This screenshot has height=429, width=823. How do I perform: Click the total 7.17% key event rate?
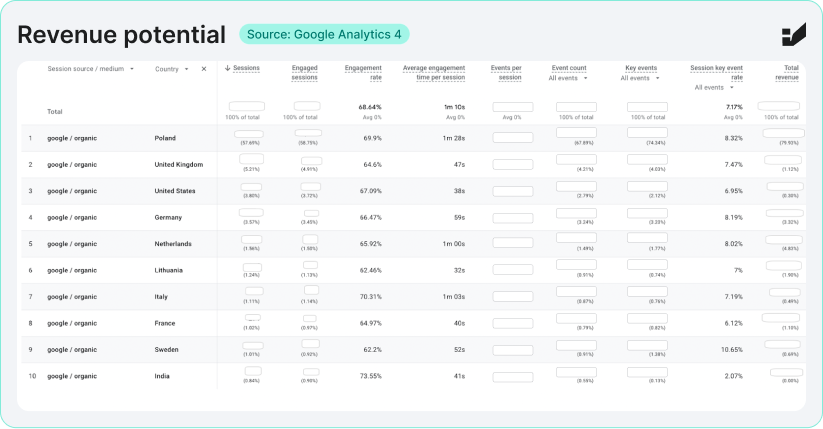[734, 107]
